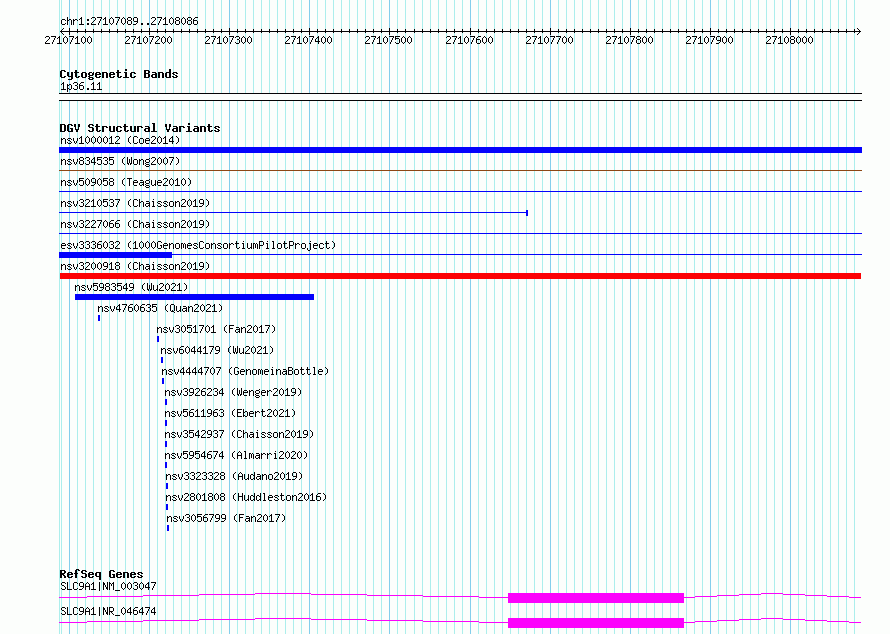Click ruler position 27107900
The width and height of the screenshot is (890, 634).
click(x=710, y=40)
